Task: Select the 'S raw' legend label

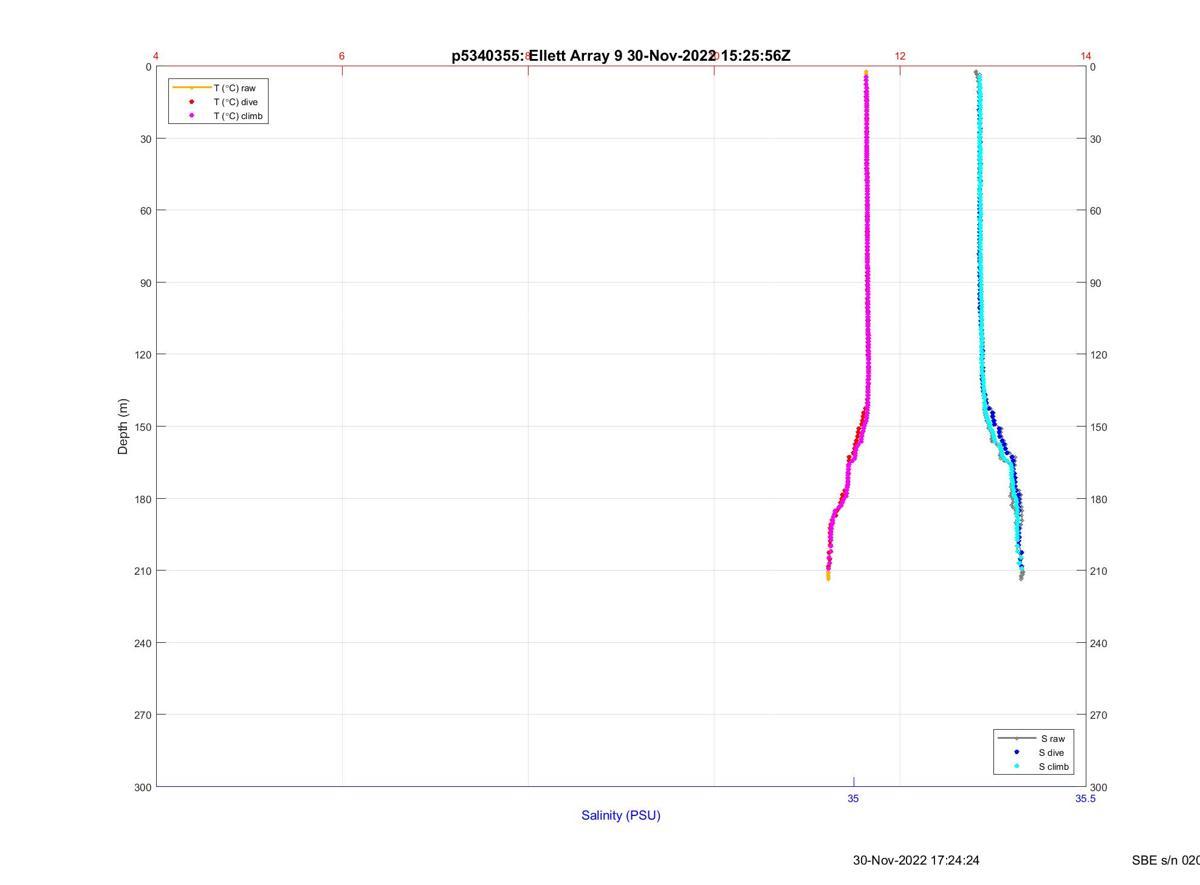Action: [1052, 738]
